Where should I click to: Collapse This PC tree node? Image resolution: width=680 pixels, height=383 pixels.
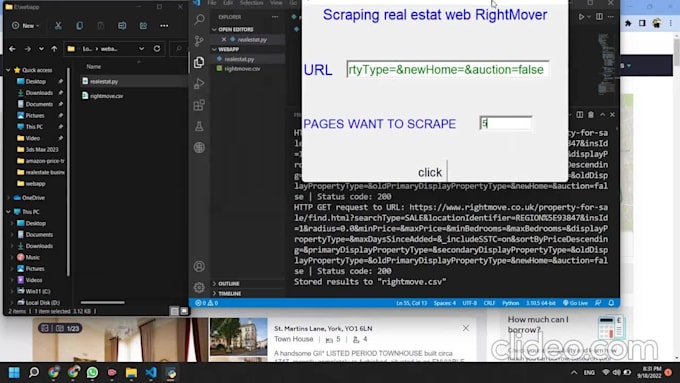click(8, 212)
